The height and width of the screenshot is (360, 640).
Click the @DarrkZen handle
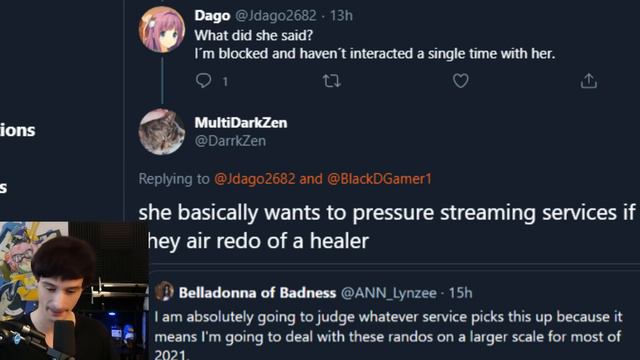(230, 141)
